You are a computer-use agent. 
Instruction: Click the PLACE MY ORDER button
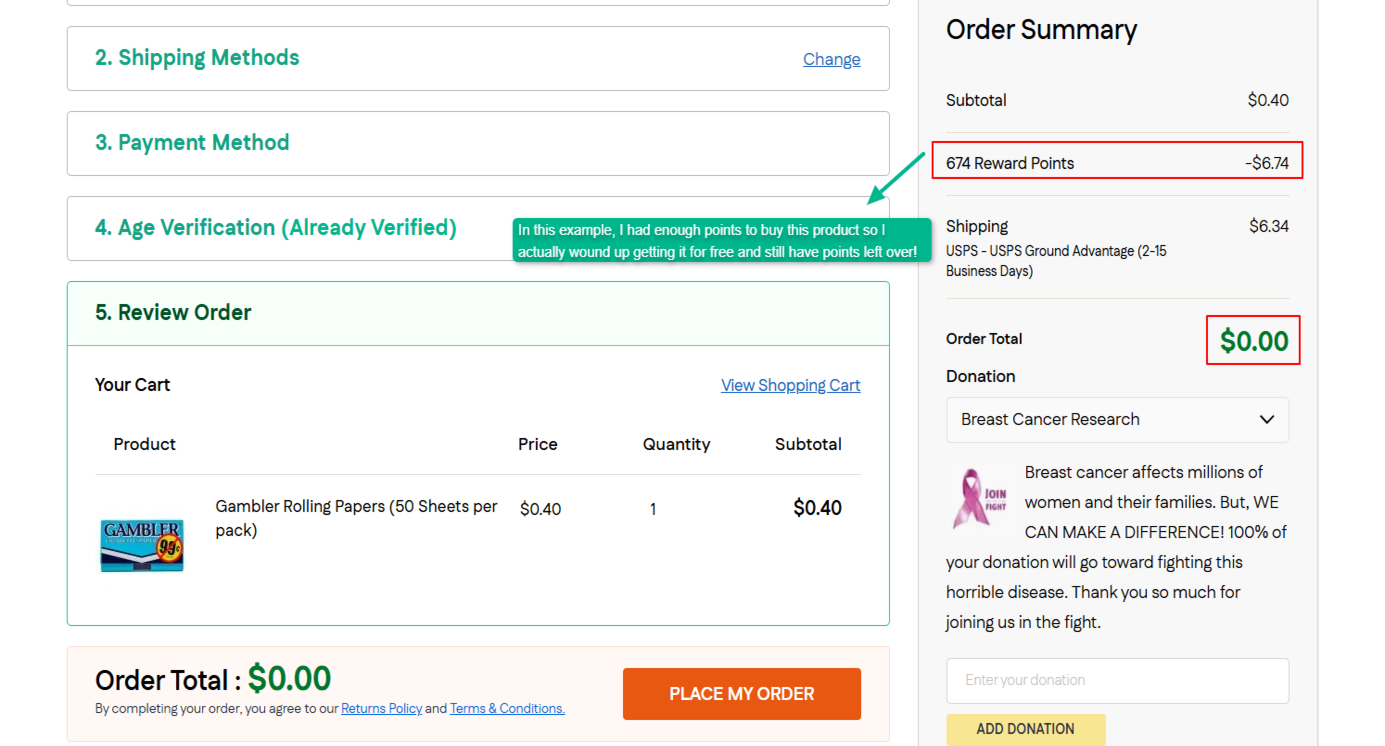741,694
